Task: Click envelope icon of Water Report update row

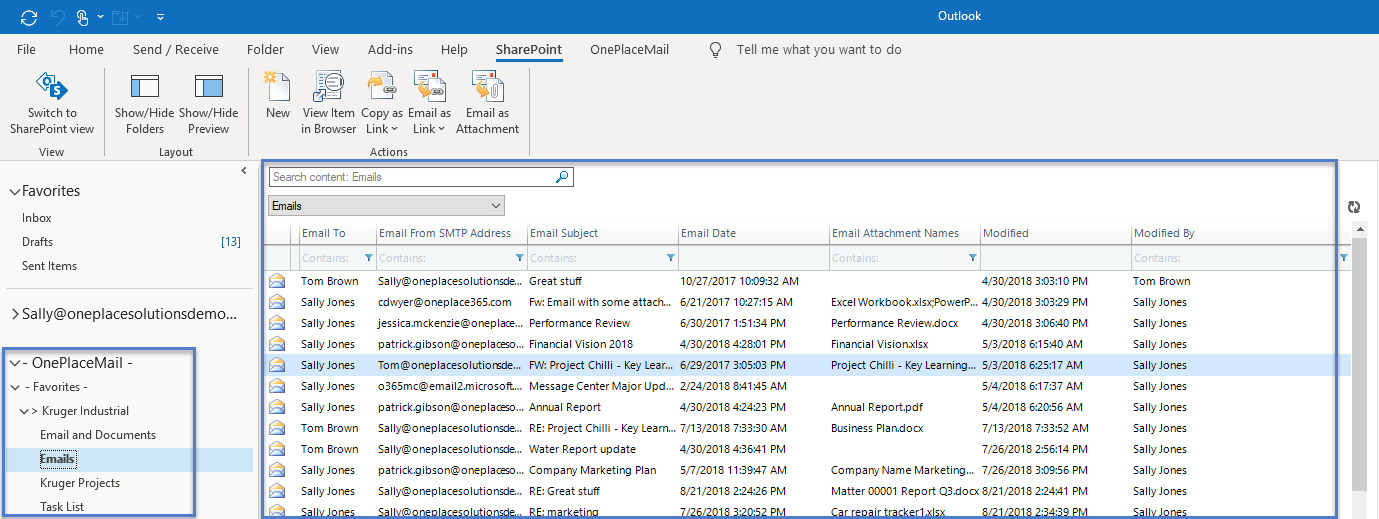Action: pyautogui.click(x=277, y=449)
